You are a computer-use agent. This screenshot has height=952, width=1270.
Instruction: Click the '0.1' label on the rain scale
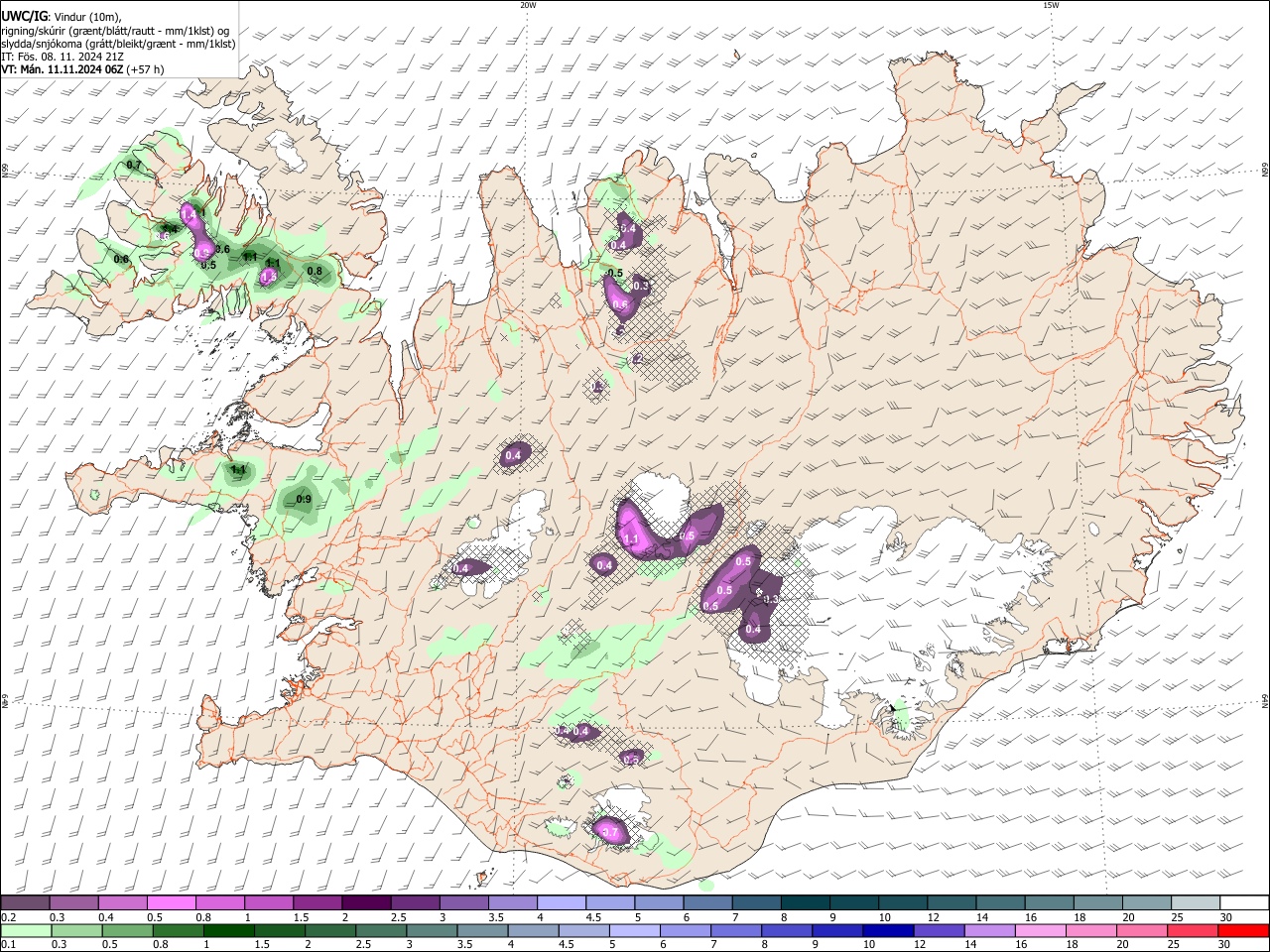click(x=7, y=944)
